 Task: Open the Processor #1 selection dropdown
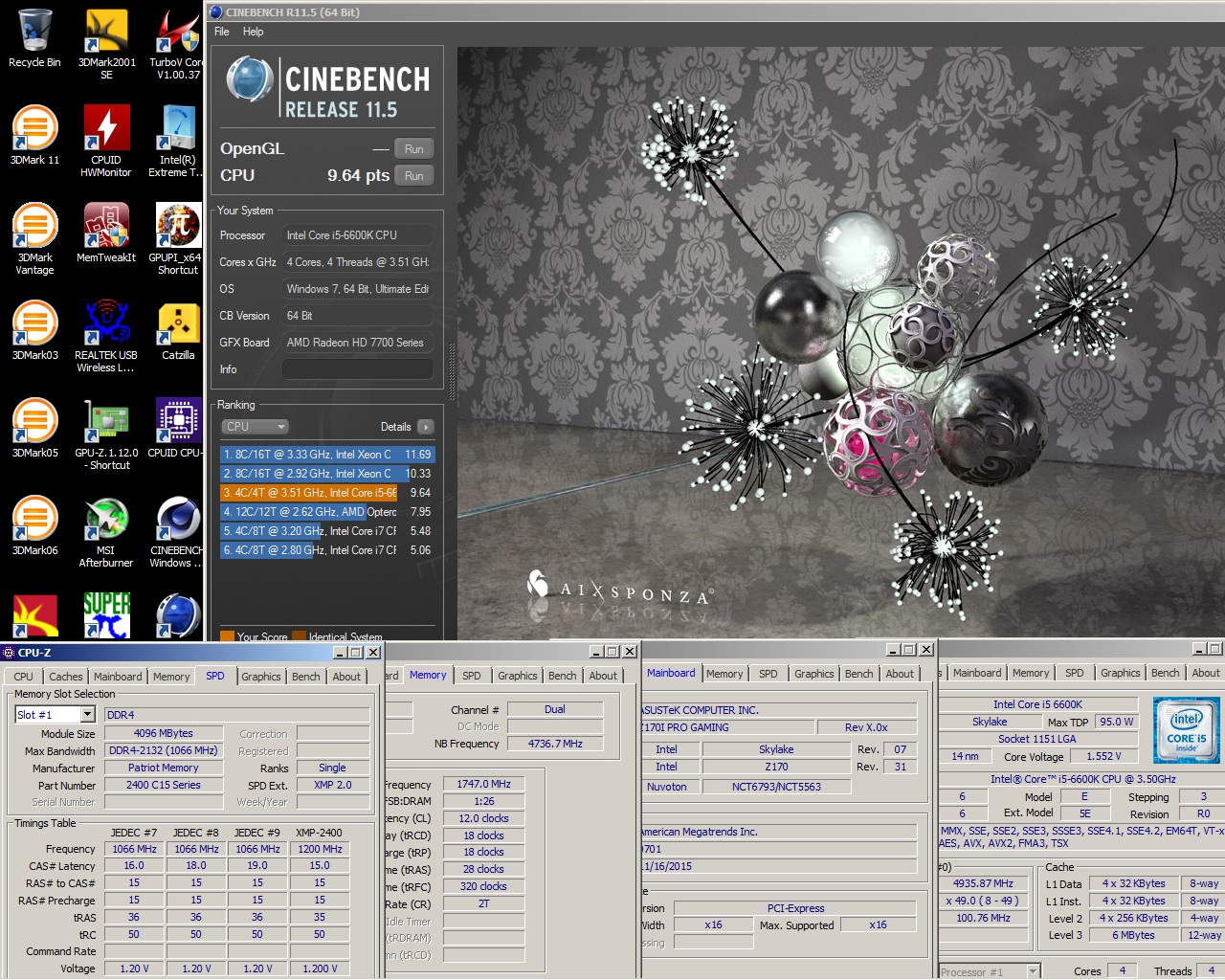990,971
